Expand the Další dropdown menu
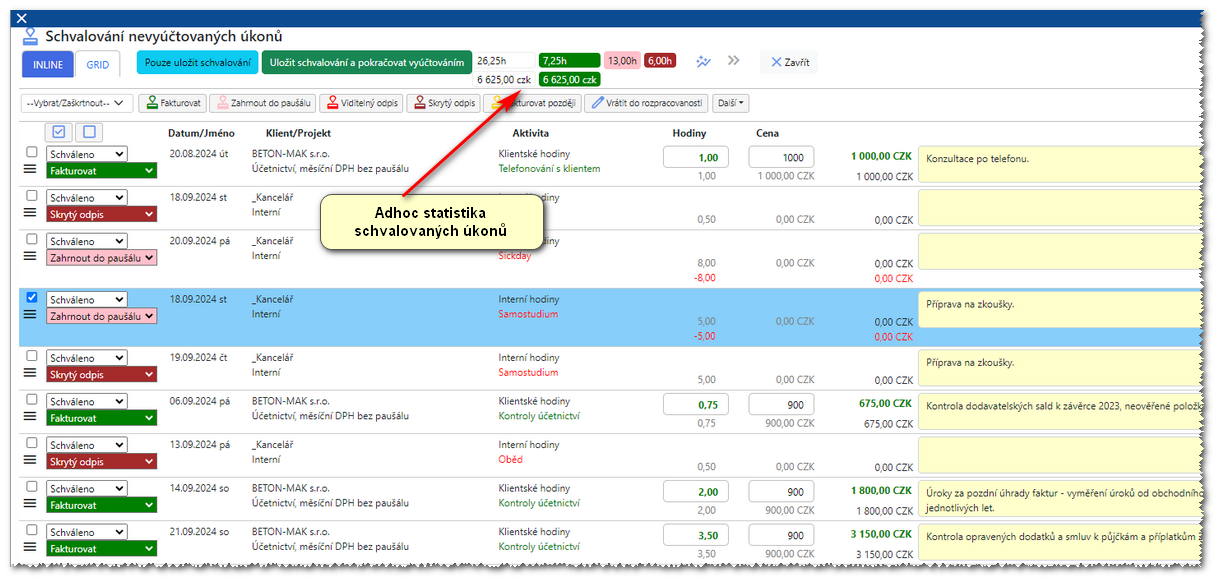1221x584 pixels. point(730,103)
